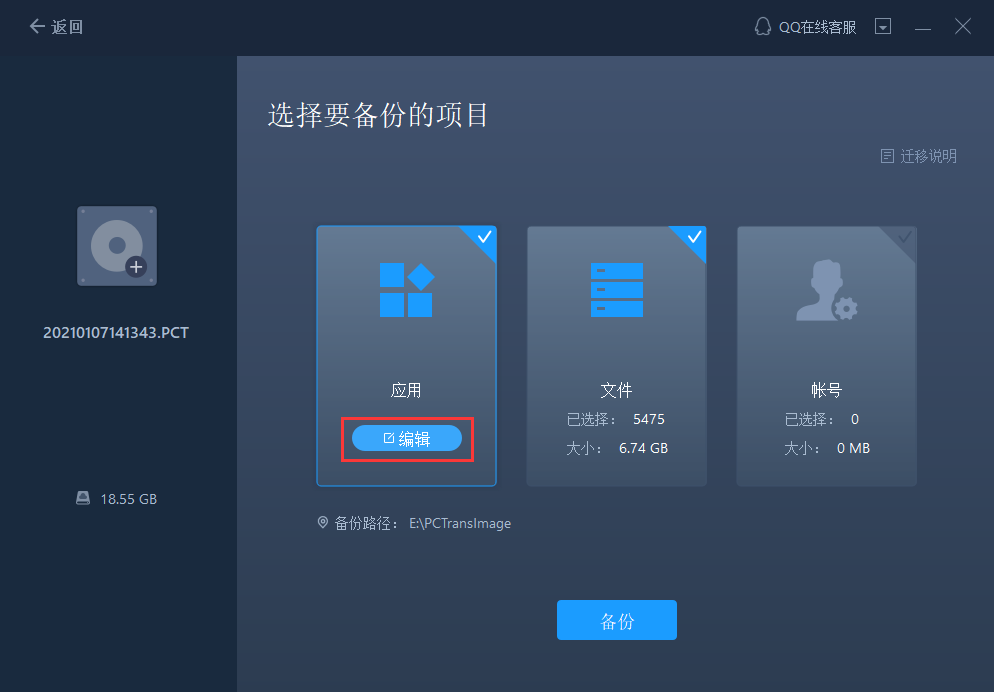Image resolution: width=994 pixels, height=692 pixels.
Task: Uncheck the 文件 card checkmark
Action: click(694, 238)
